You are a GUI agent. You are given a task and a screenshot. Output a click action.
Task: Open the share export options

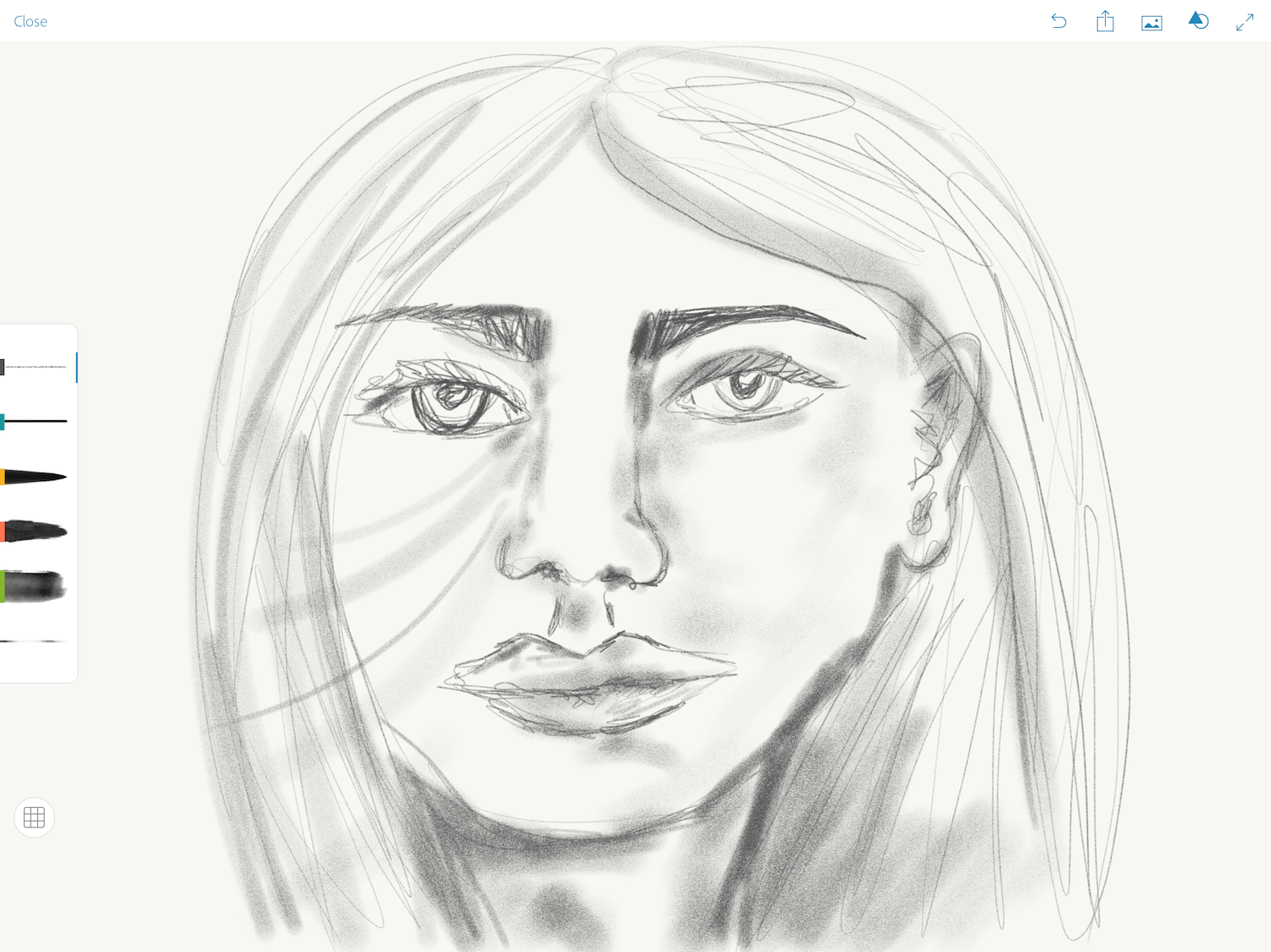coord(1105,21)
